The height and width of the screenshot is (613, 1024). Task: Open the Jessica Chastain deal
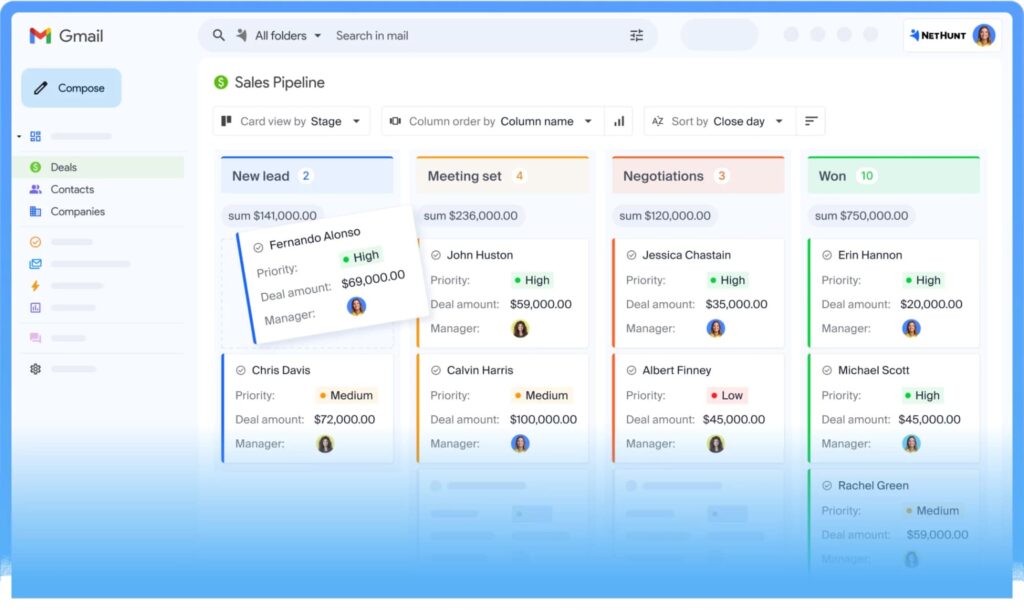(686, 255)
